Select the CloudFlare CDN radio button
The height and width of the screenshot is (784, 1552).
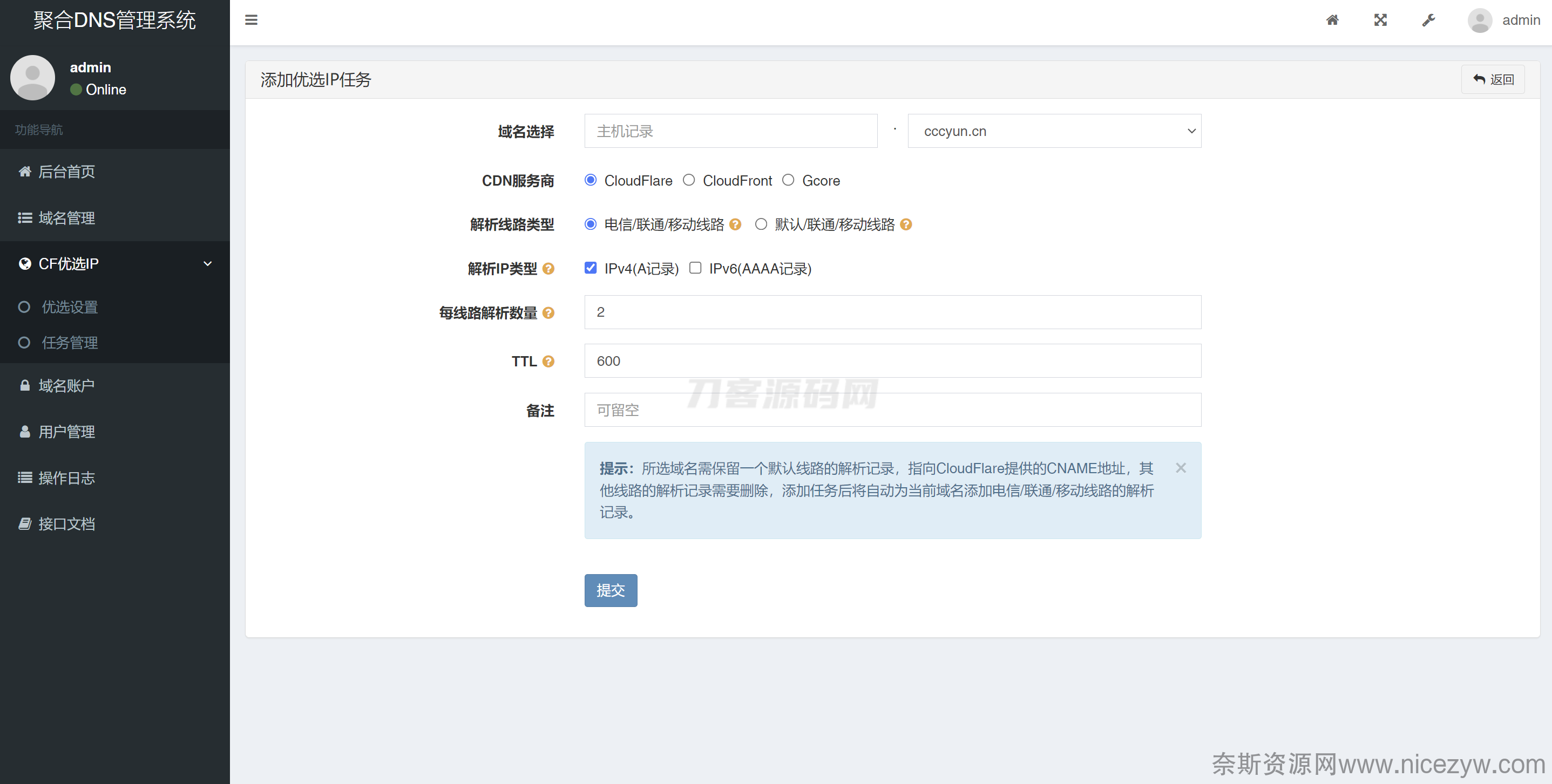point(591,180)
